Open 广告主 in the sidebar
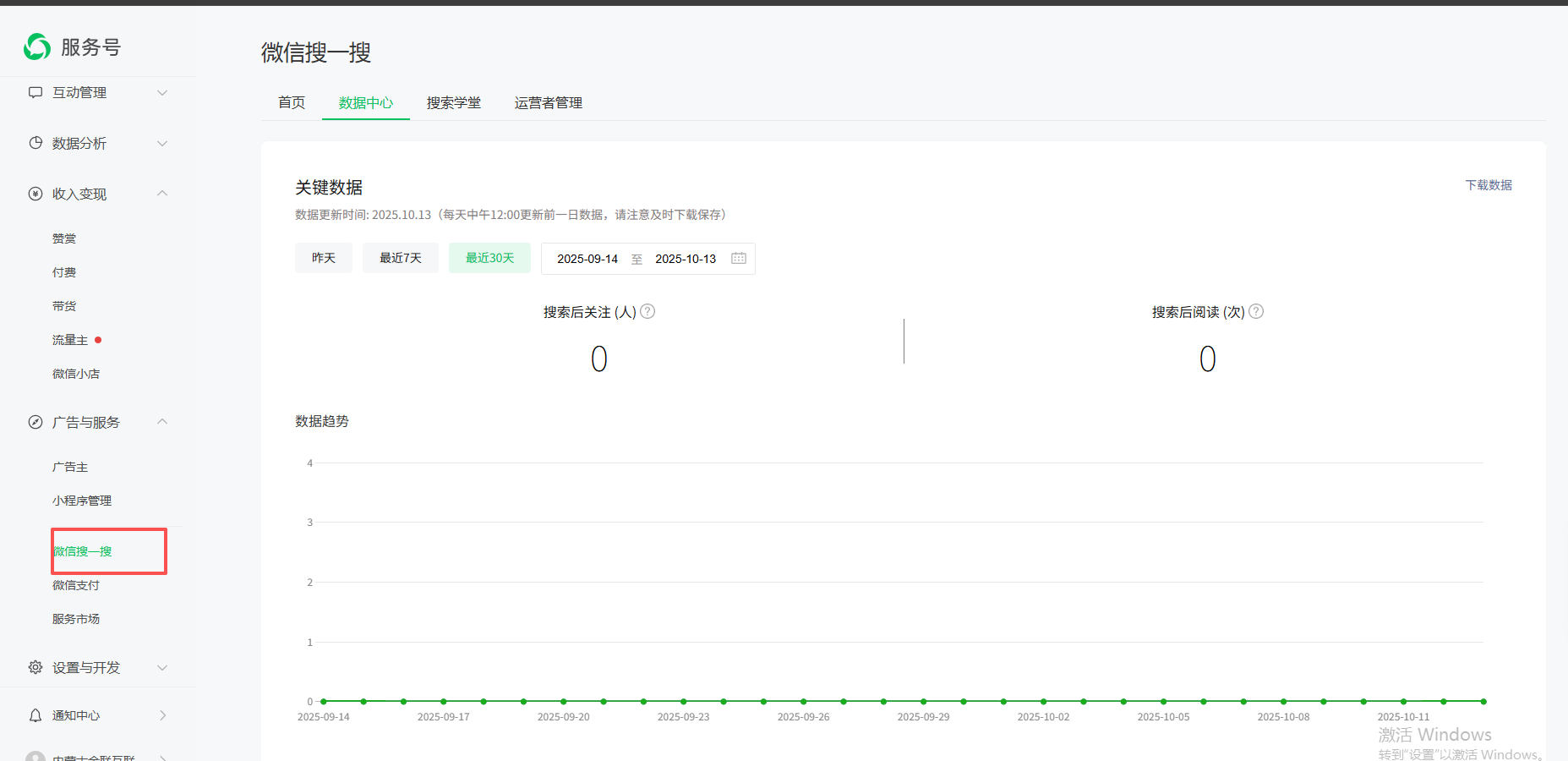 click(70, 467)
